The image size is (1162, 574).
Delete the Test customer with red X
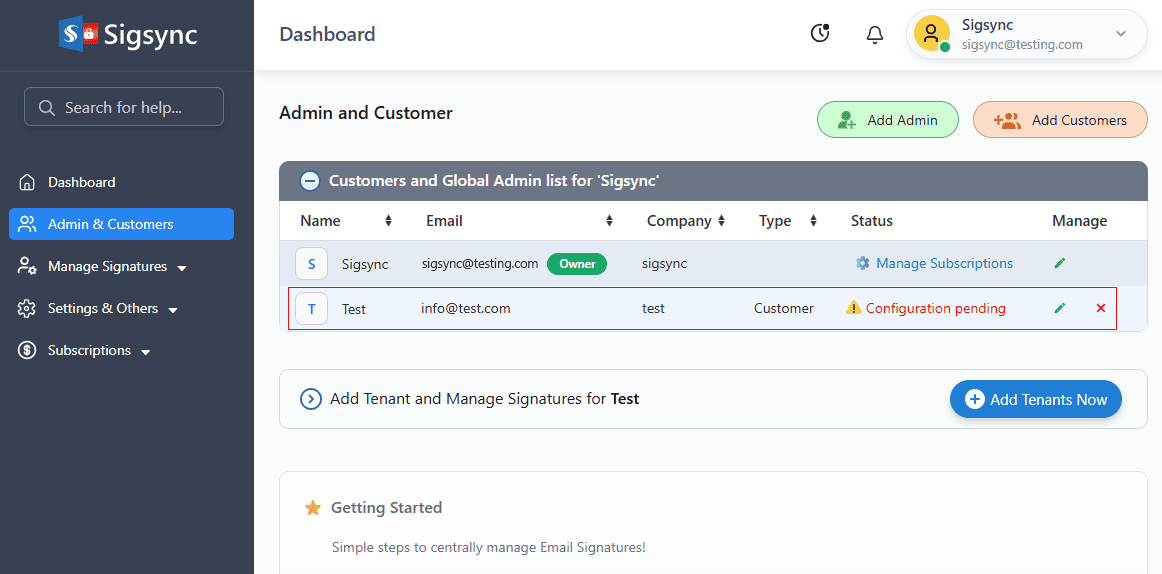tap(1101, 309)
